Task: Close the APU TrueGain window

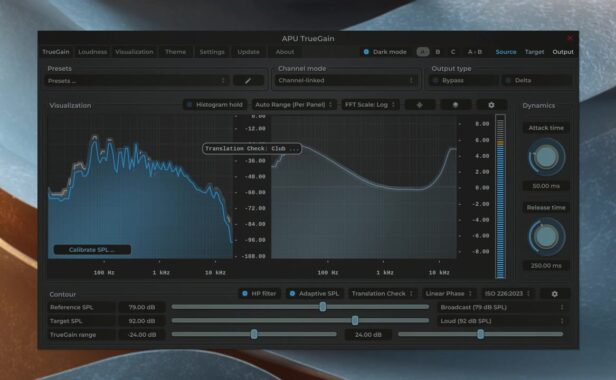Action: 570,38
